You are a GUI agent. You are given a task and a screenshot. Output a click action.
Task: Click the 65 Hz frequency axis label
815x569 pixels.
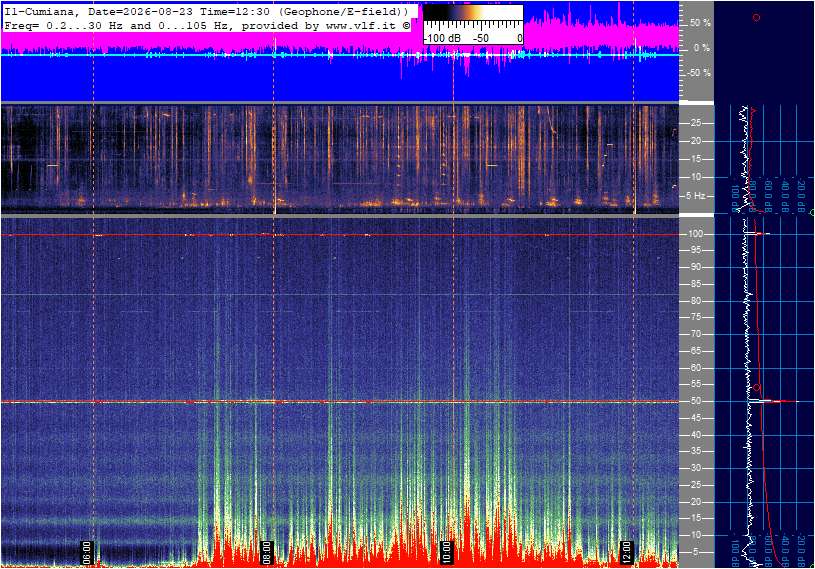tap(695, 351)
